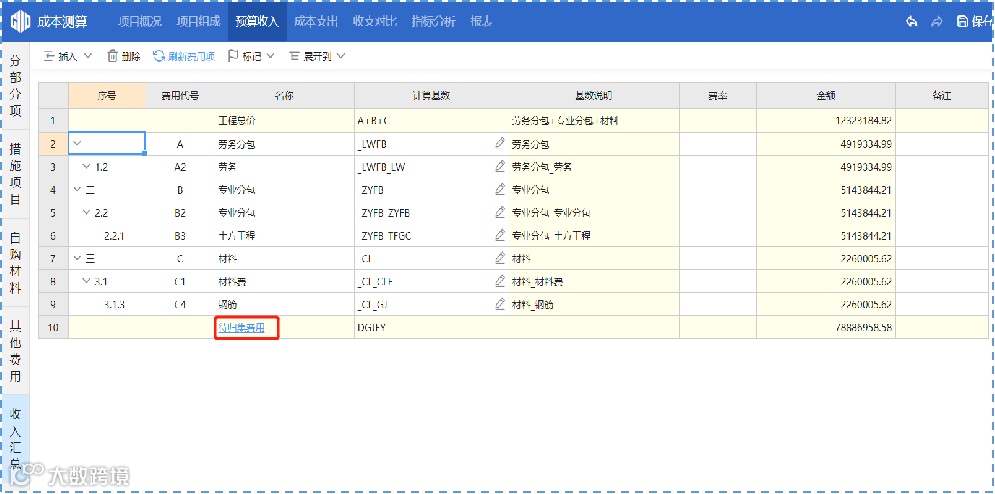Open the 展开到 dropdown arrow
Viewport: 995px width, 494px height.
[x=341, y=56]
